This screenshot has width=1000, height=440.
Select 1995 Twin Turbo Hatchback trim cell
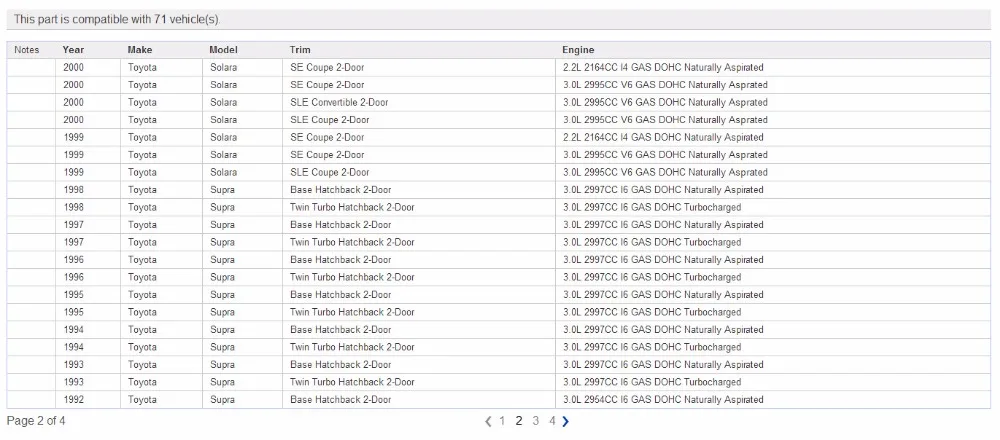418,312
